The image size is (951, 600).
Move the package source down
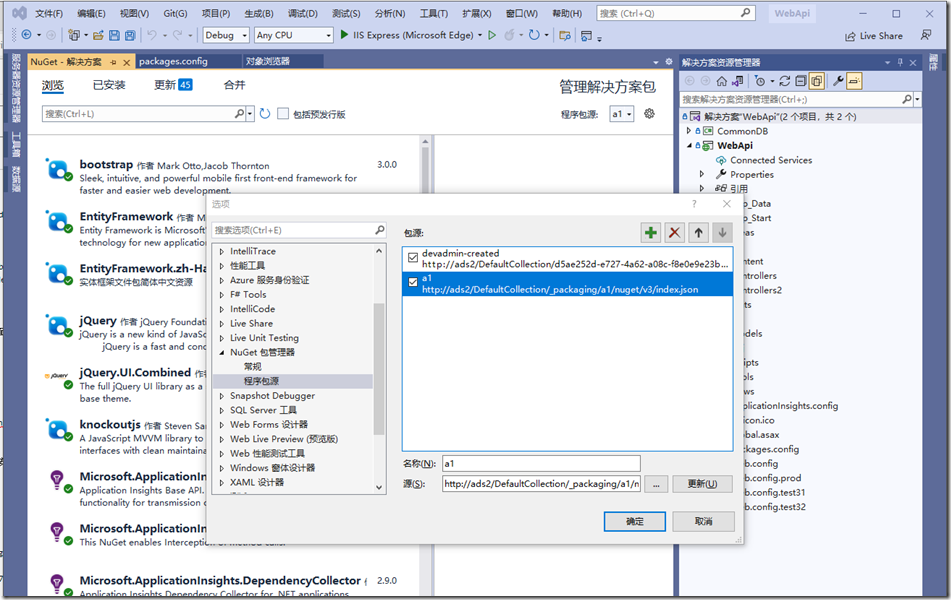[722, 232]
